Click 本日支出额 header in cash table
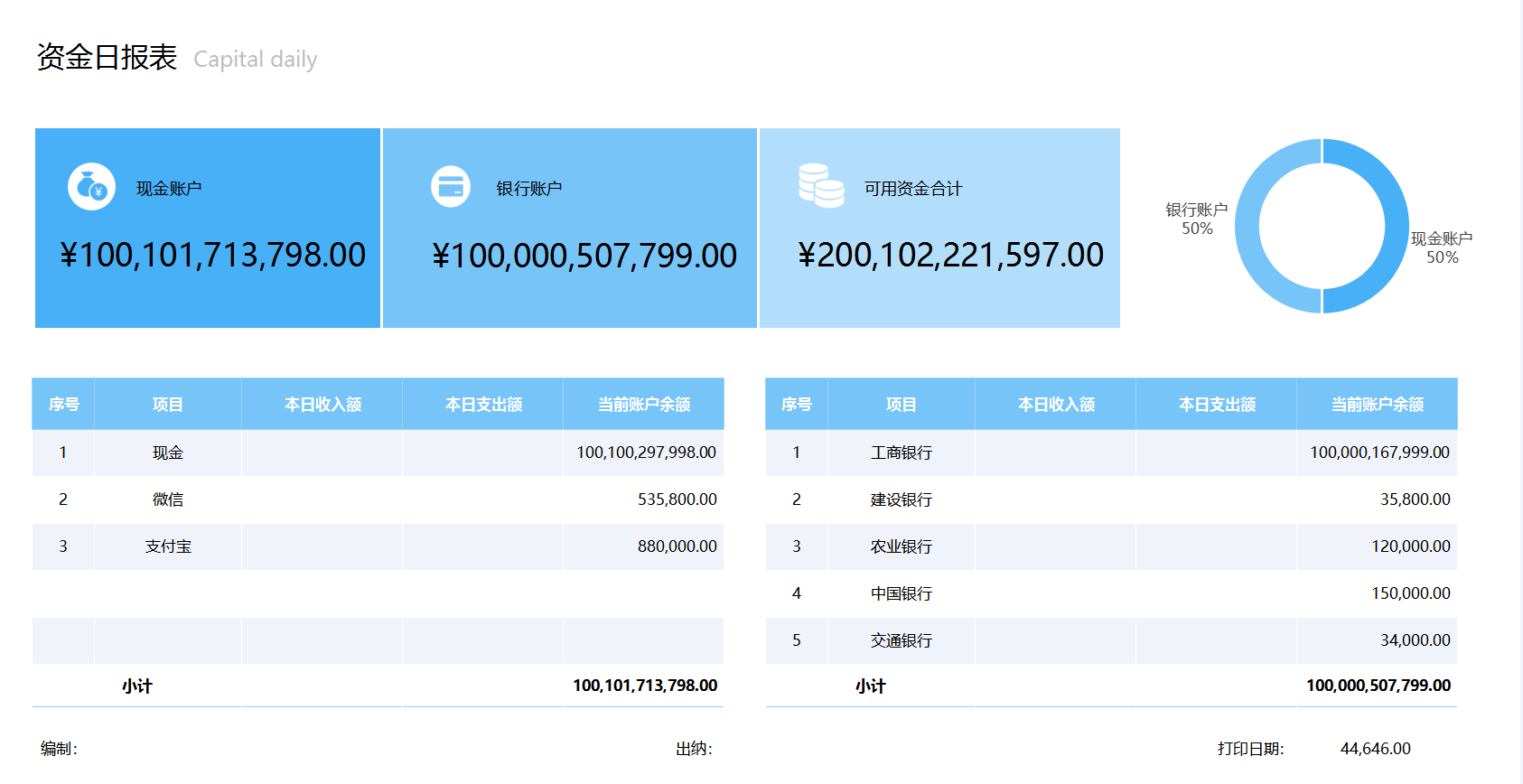This screenshot has height=784, width=1523. pos(483,405)
